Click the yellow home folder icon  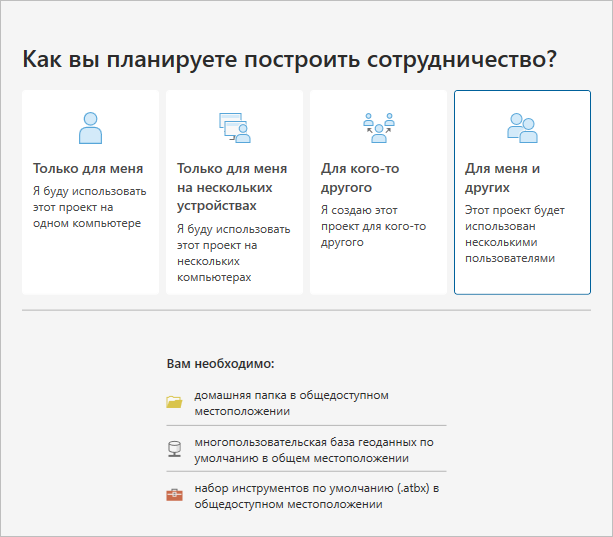click(175, 403)
